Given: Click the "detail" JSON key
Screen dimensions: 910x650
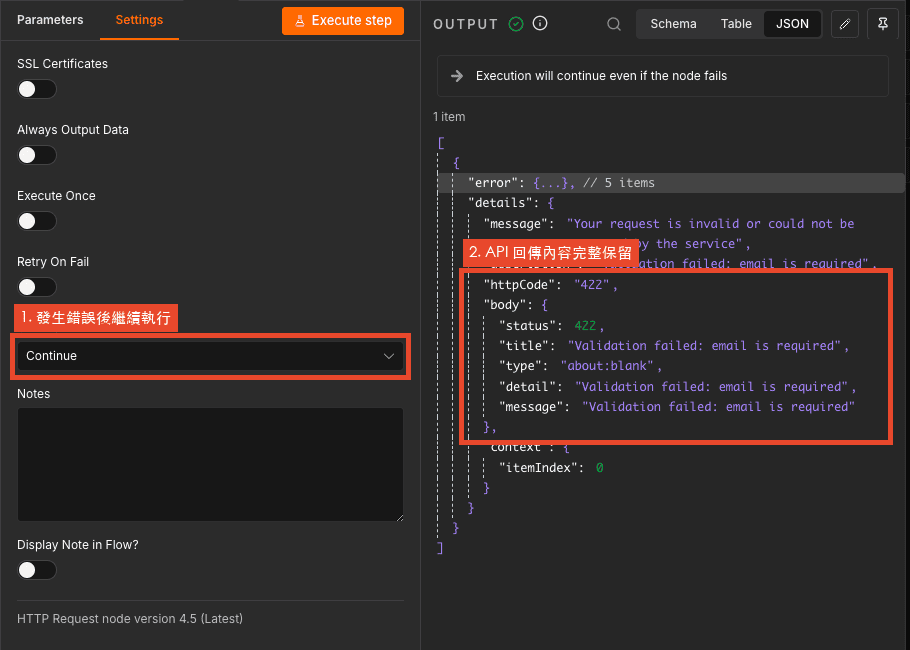Looking at the screenshot, I should 527,387.
